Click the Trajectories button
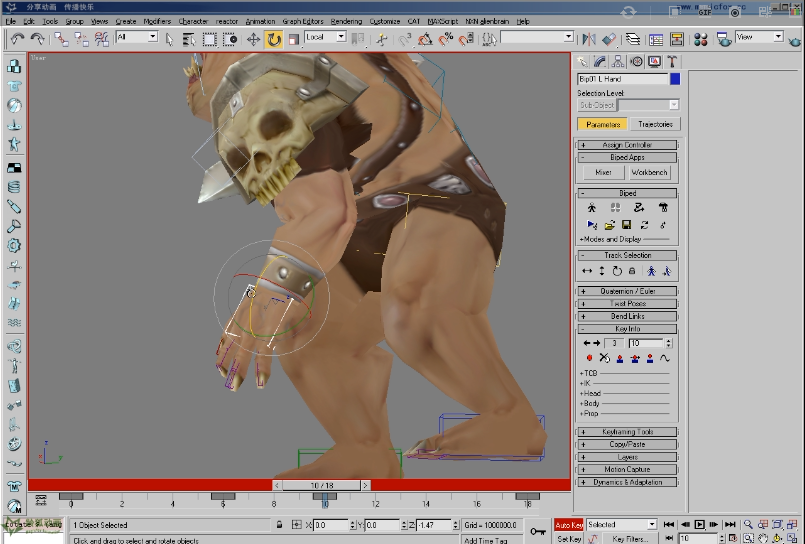 point(655,124)
